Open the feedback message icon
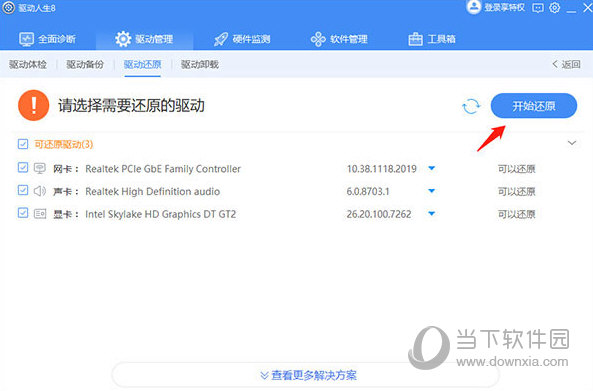This screenshot has width=593, height=391. coord(537,8)
